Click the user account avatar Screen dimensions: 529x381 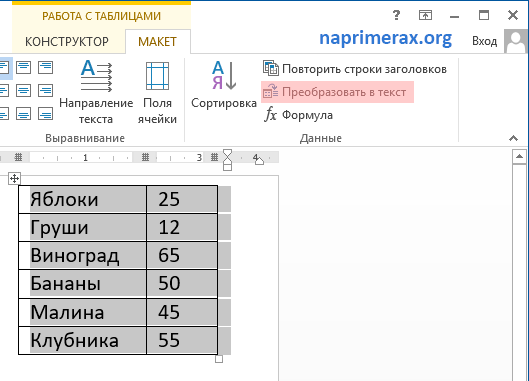pyautogui.click(x=516, y=41)
